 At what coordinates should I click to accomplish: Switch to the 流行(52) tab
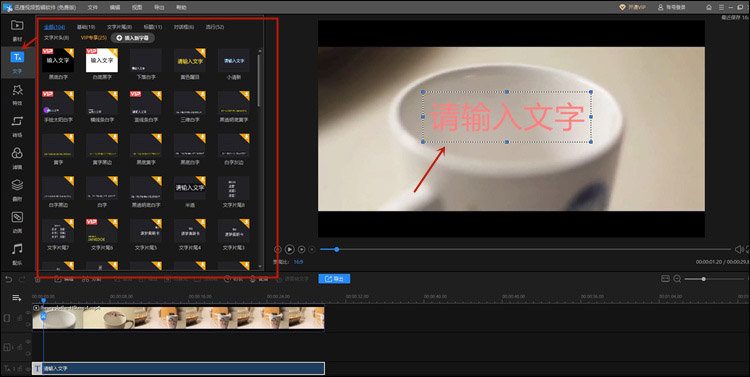tap(215, 27)
